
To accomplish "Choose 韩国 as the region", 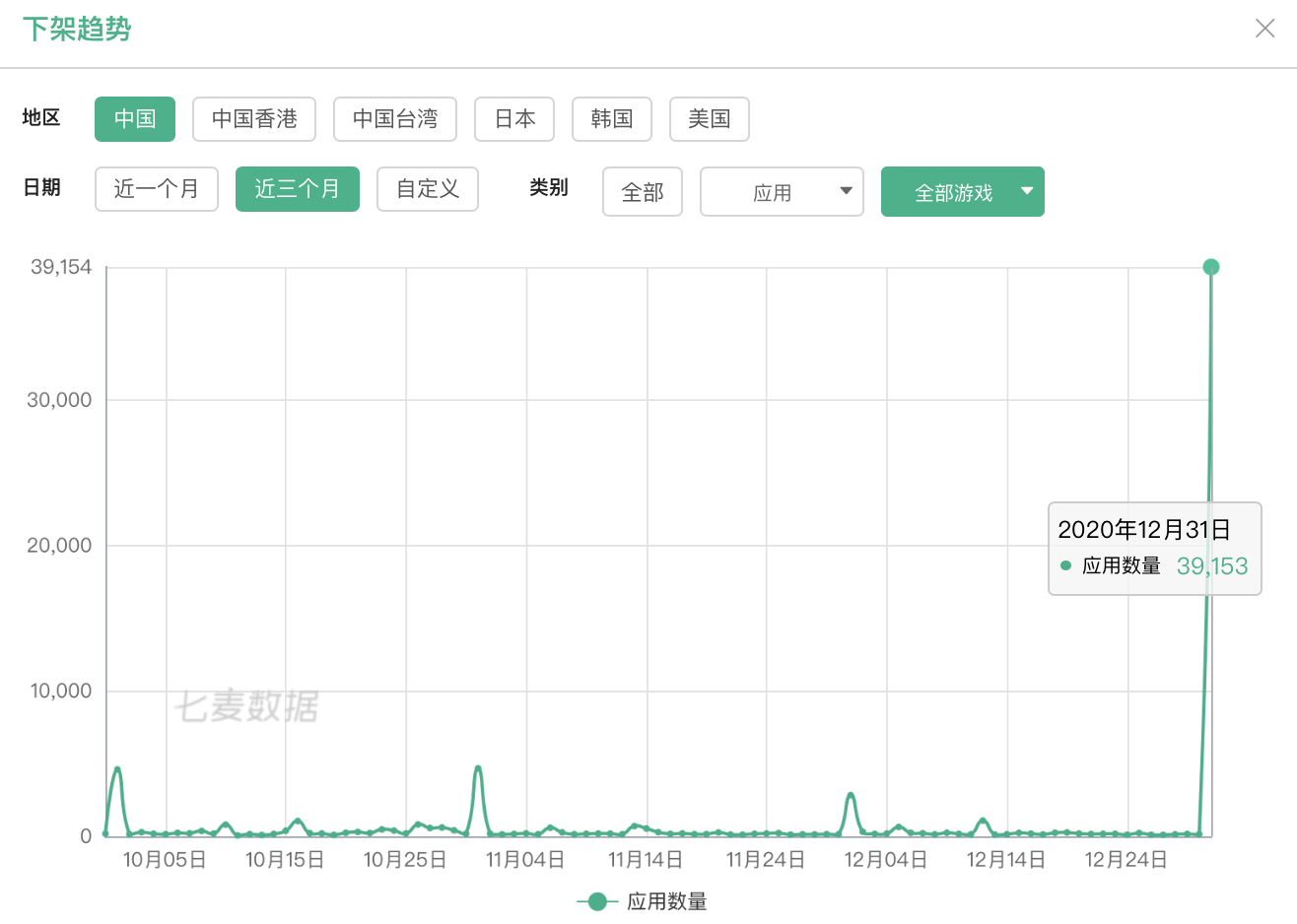I will [612, 119].
